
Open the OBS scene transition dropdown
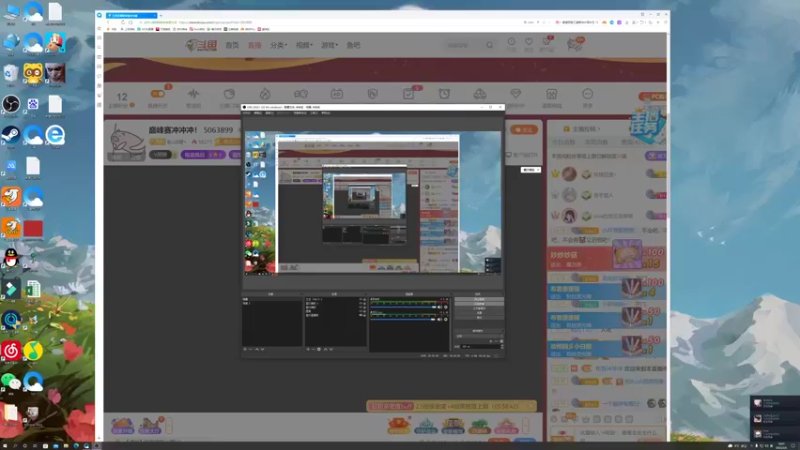479,336
